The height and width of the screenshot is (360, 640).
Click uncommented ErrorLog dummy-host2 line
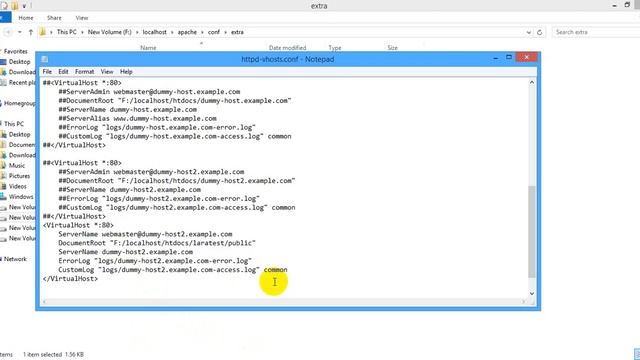pos(155,261)
